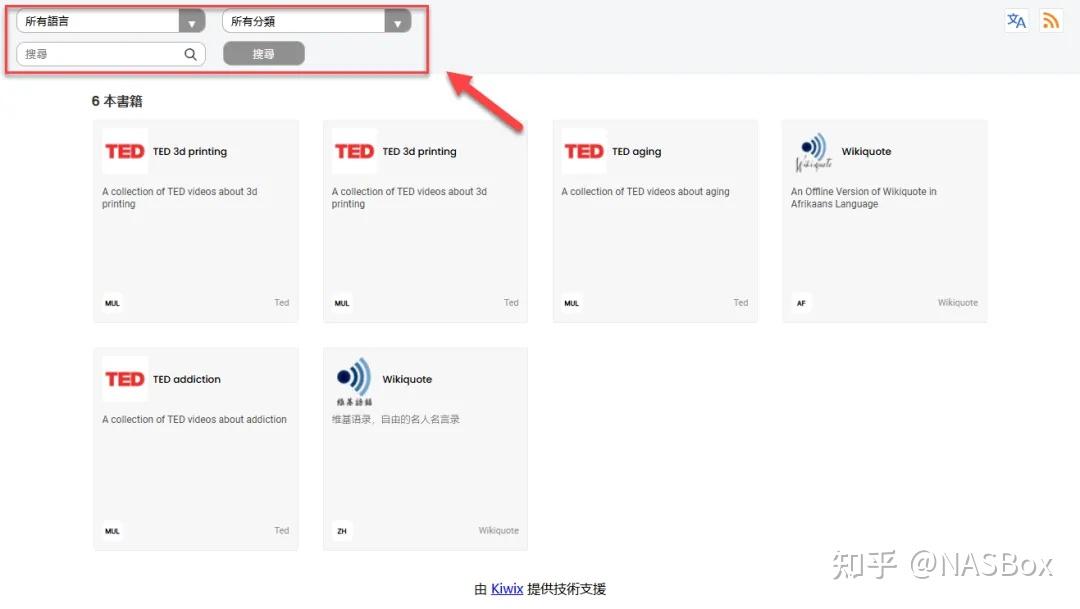Screen dimensions: 1080x609
Task: Click Ted tag on TED aging card
Action: point(740,302)
